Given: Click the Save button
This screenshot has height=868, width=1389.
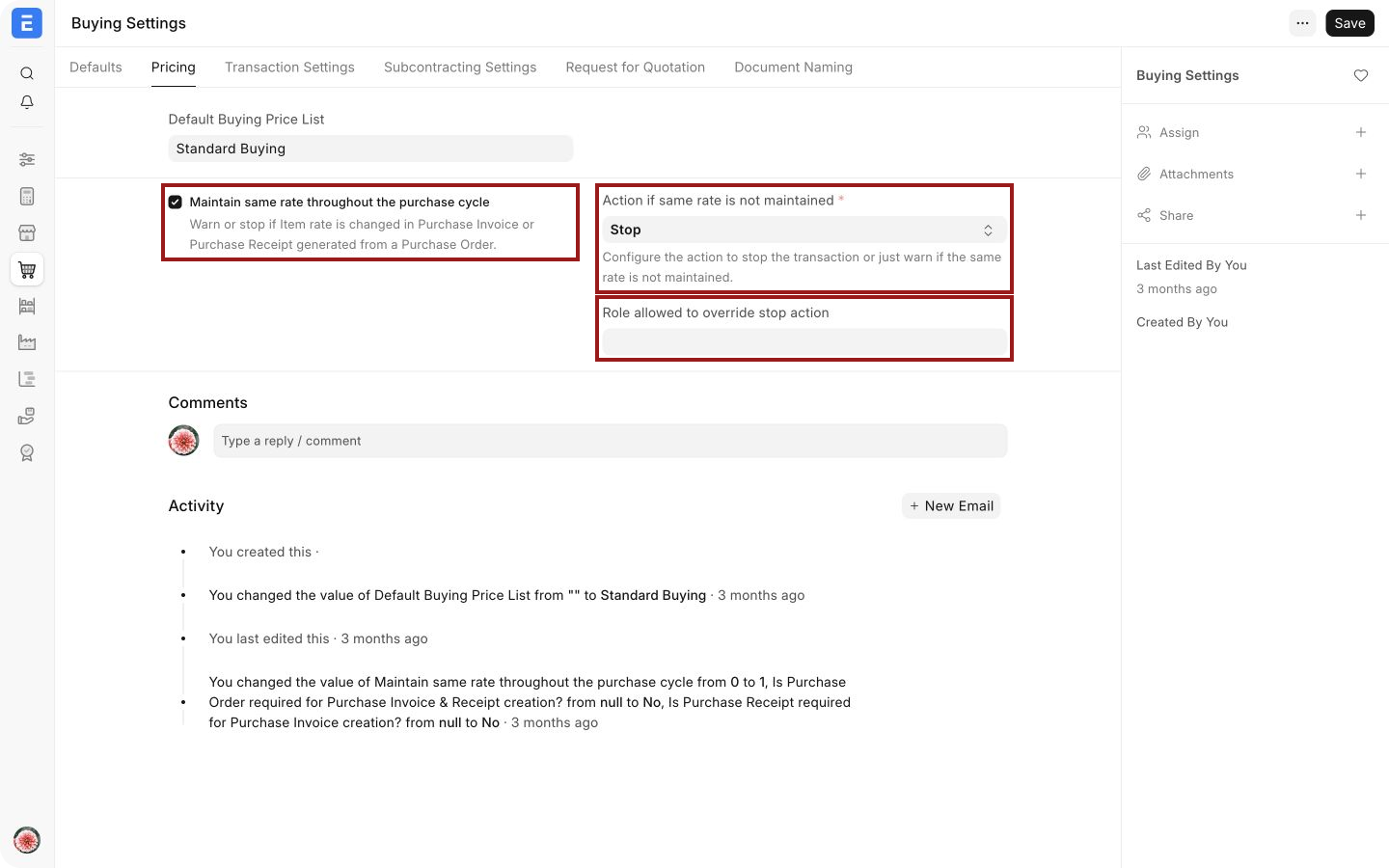Looking at the screenshot, I should pos(1350,23).
